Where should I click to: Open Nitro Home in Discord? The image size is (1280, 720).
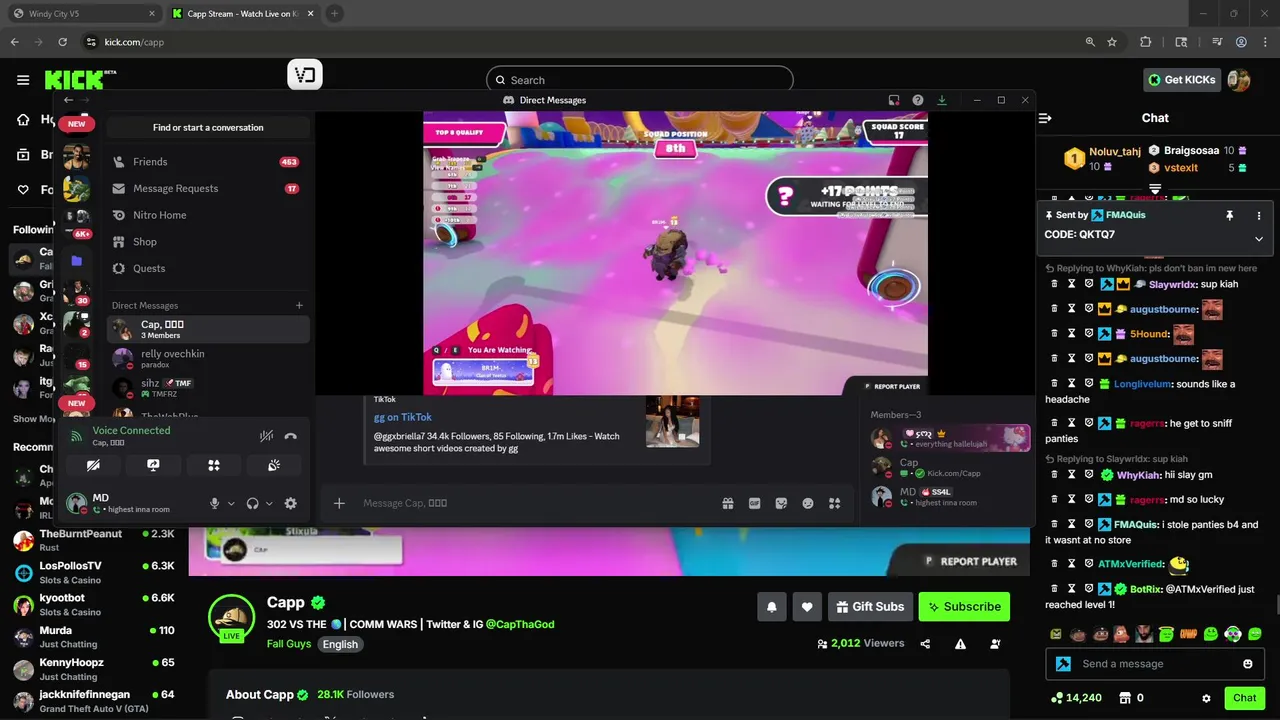coord(208,215)
